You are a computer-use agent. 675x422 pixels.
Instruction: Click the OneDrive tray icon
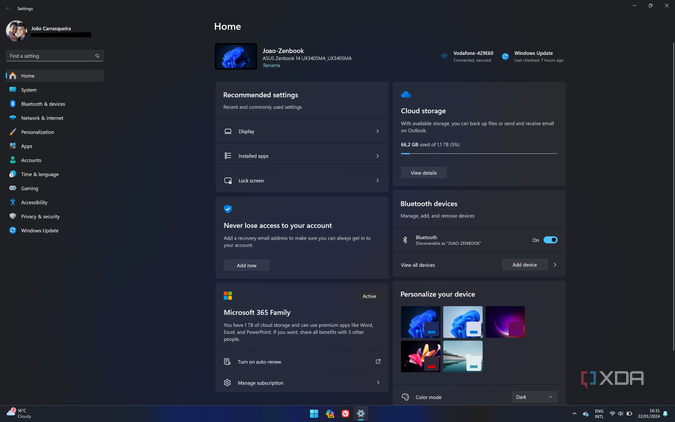click(x=585, y=414)
